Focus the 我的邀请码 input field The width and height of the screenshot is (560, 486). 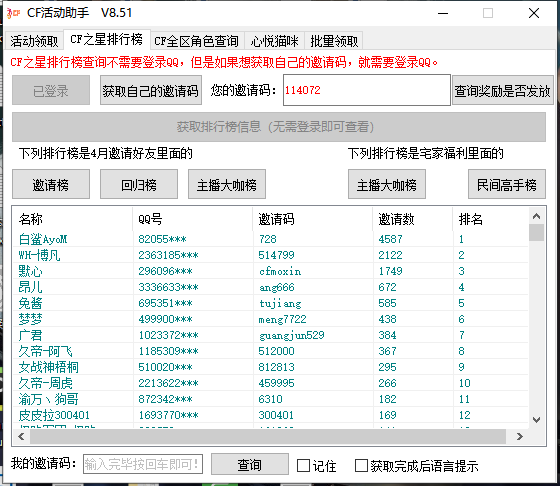pyautogui.click(x=143, y=464)
